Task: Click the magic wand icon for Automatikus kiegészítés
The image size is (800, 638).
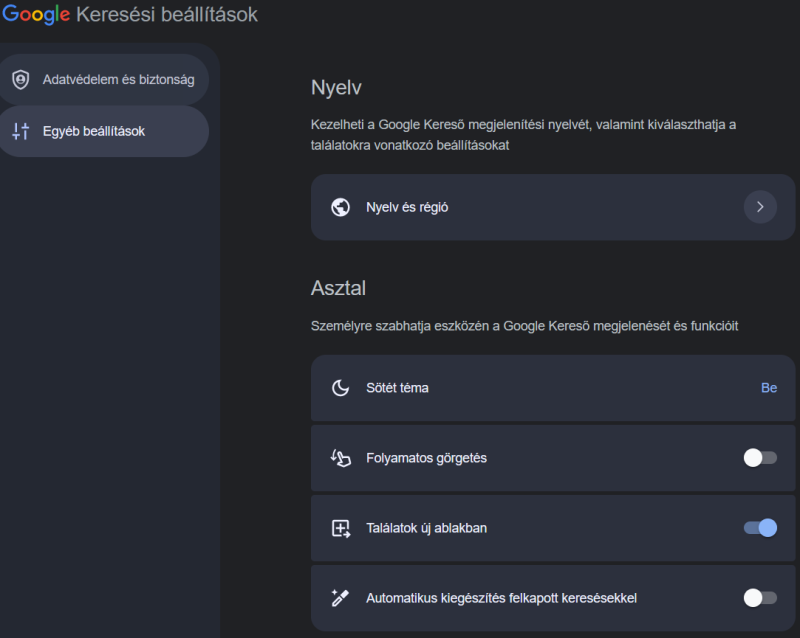Action: pyautogui.click(x=340, y=598)
